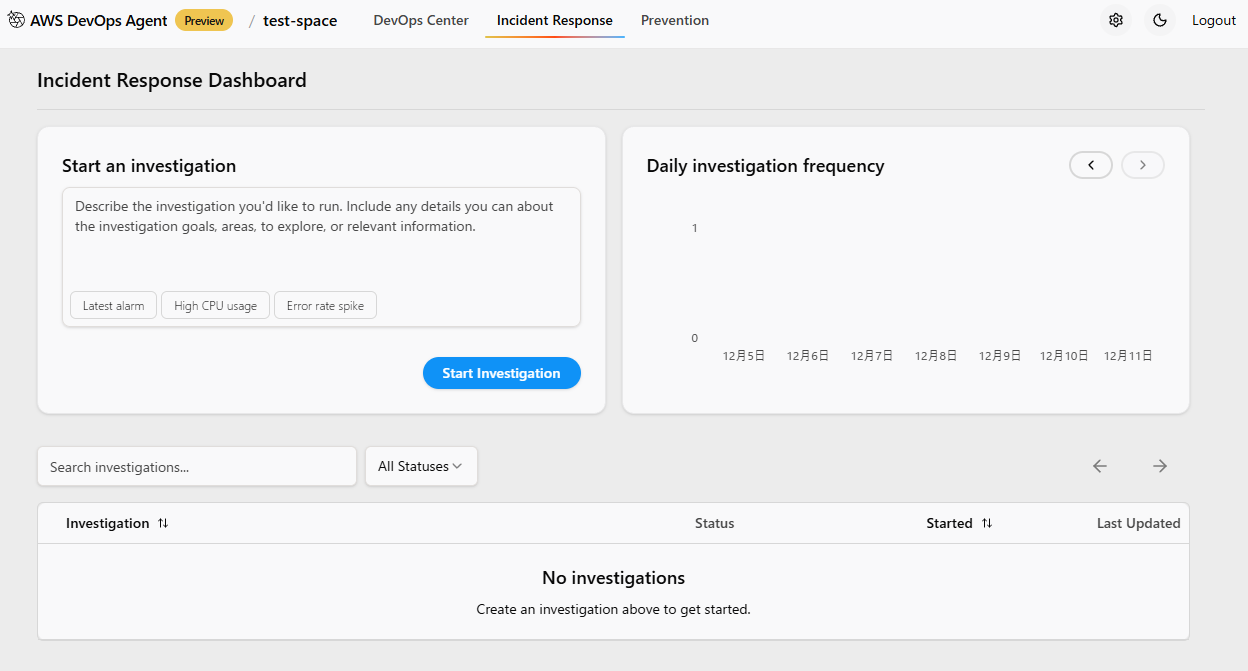Image resolution: width=1248 pixels, height=671 pixels.
Task: Open the Prevention tab
Action: pos(675,20)
